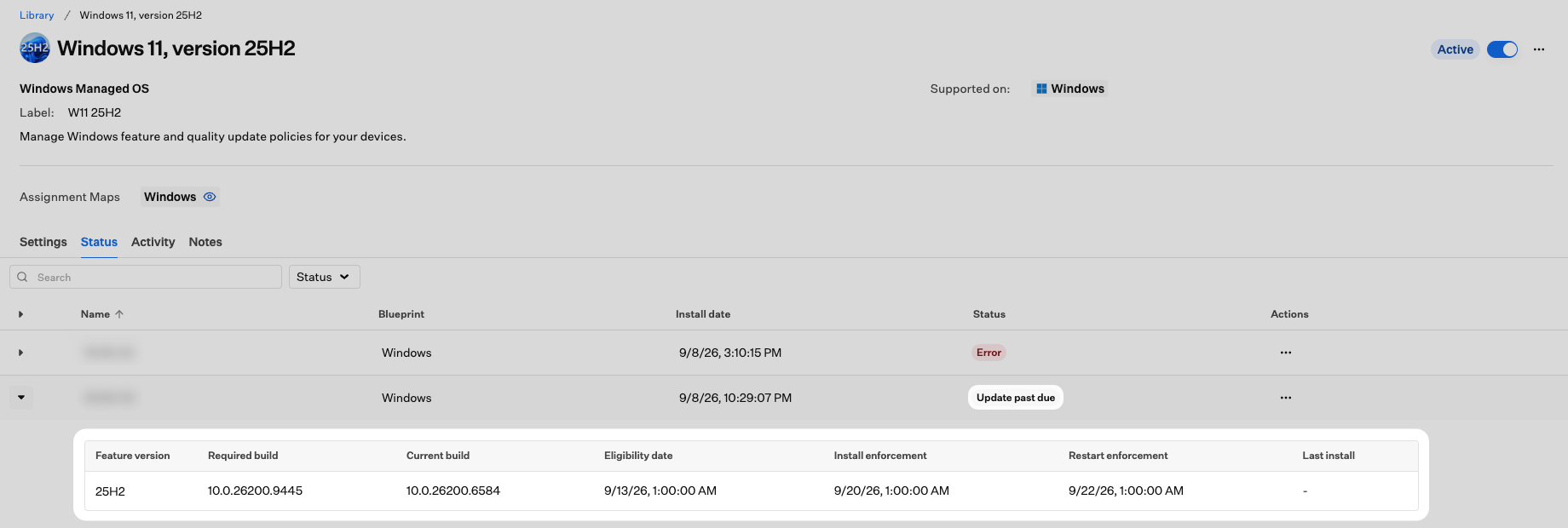Focus the Search input field

click(x=146, y=277)
